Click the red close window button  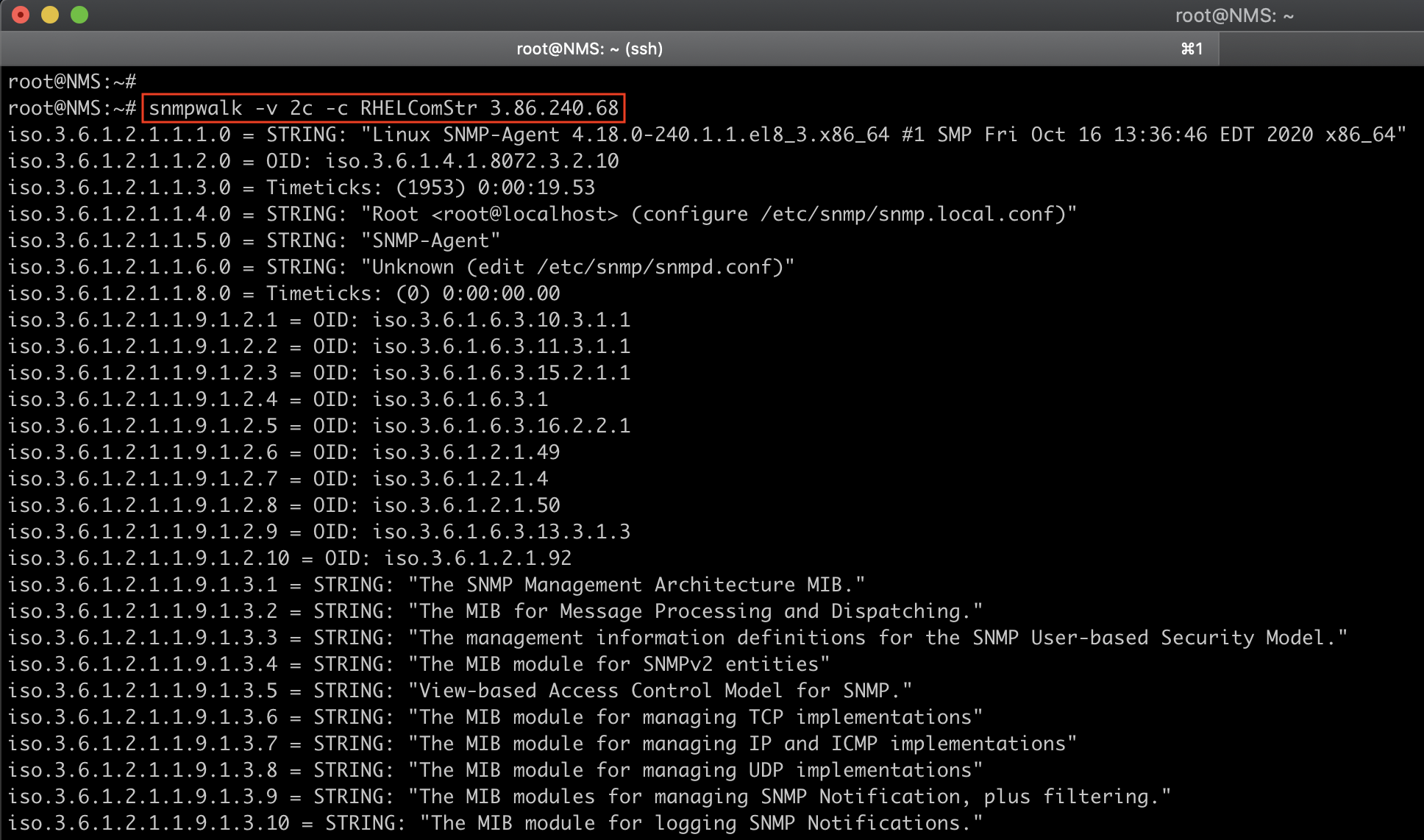21,15
